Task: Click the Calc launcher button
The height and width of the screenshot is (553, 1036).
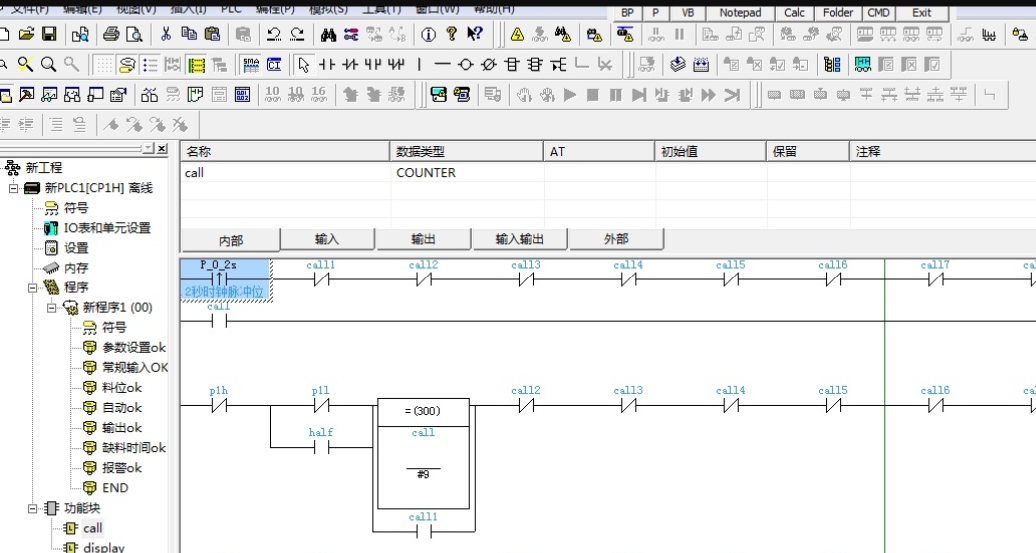Action: click(x=794, y=13)
